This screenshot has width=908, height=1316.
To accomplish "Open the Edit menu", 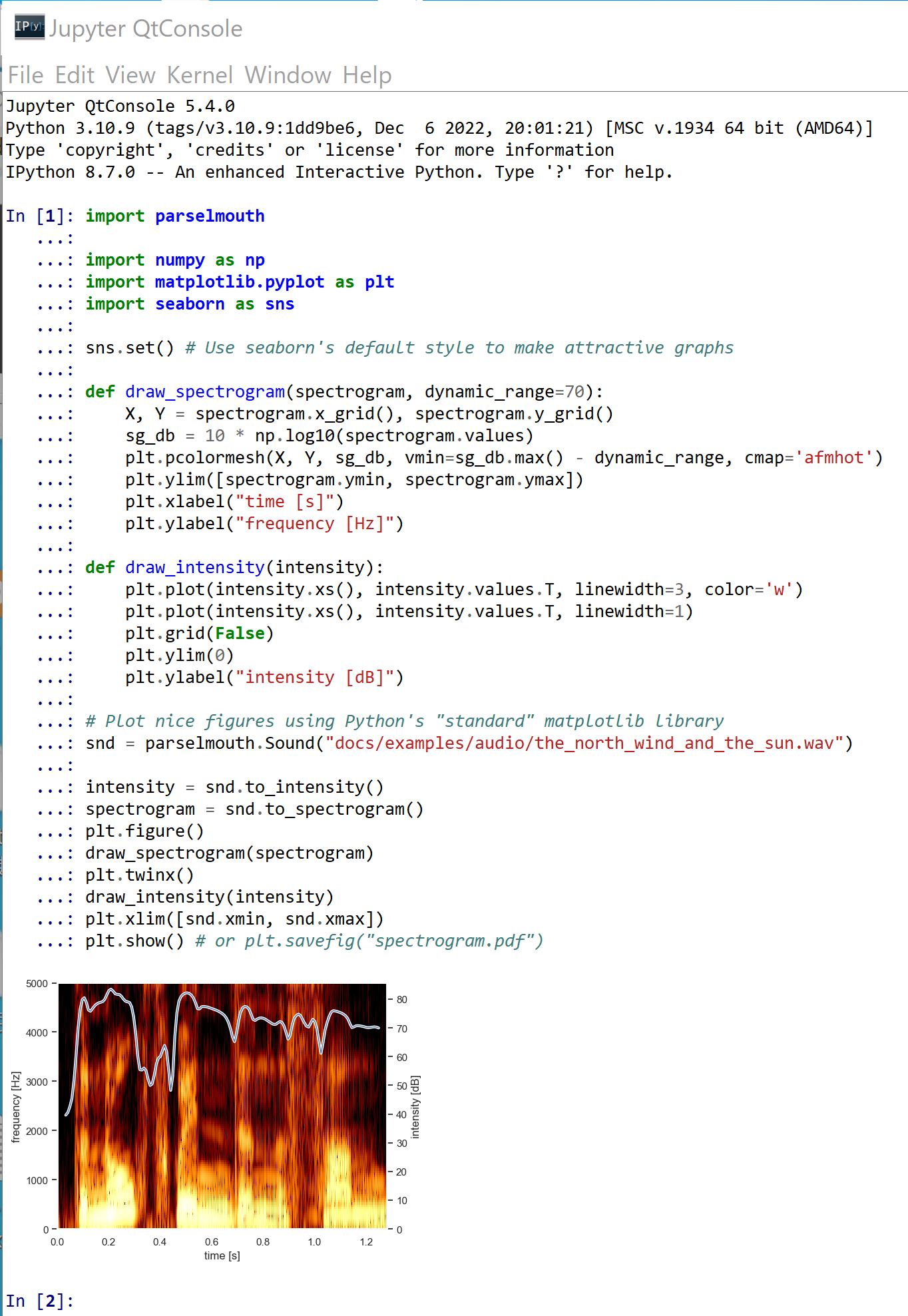I will [75, 75].
